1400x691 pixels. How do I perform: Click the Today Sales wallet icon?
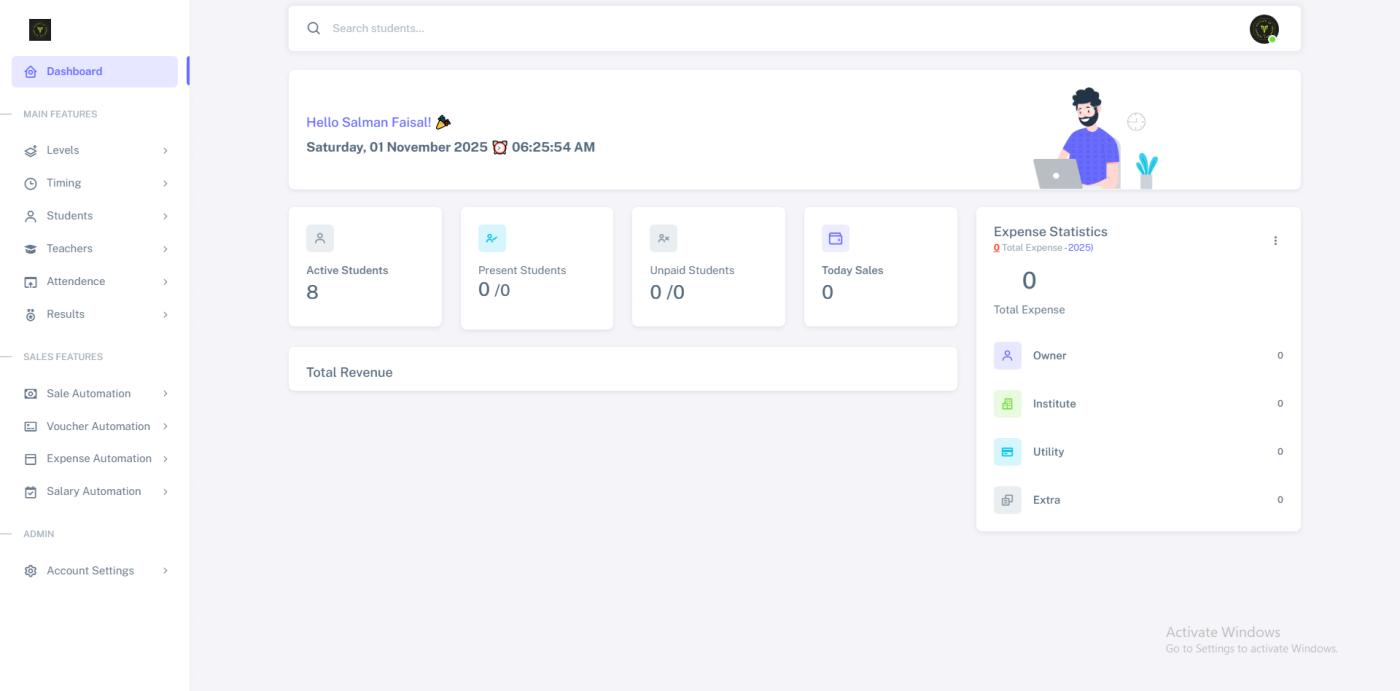835,238
